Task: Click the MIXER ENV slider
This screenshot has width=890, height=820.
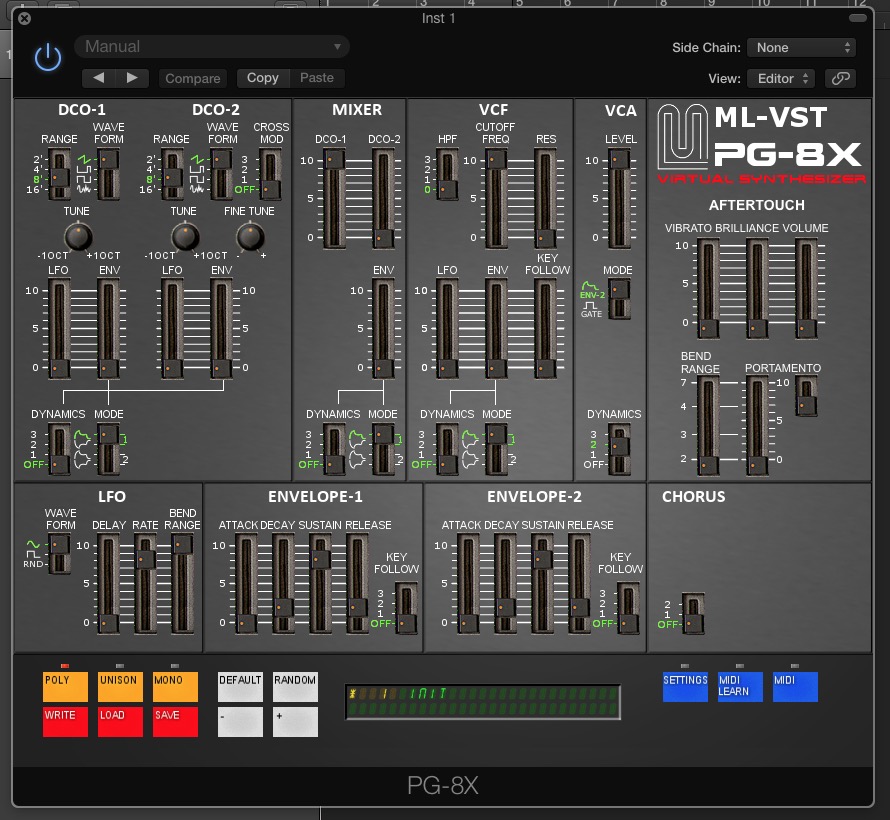Action: point(384,329)
